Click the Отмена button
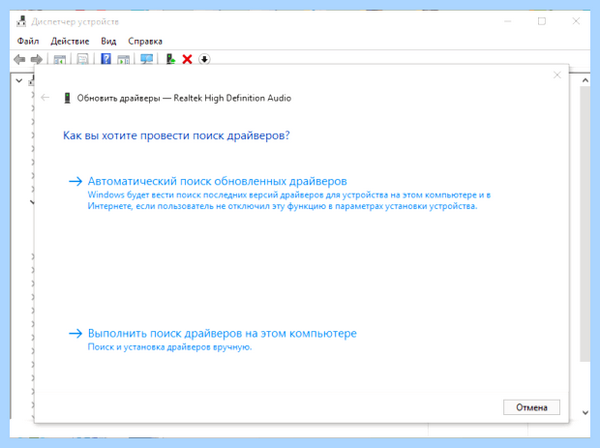The width and height of the screenshot is (600, 448). pyautogui.click(x=532, y=407)
